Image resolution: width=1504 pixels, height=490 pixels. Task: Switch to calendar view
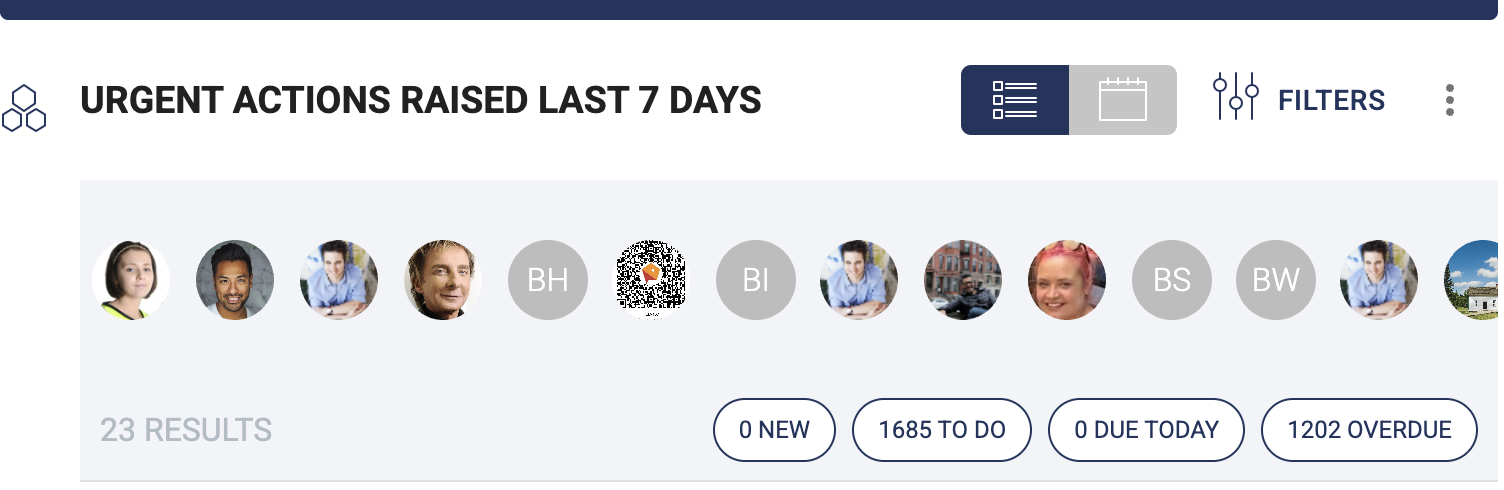[x=1123, y=100]
